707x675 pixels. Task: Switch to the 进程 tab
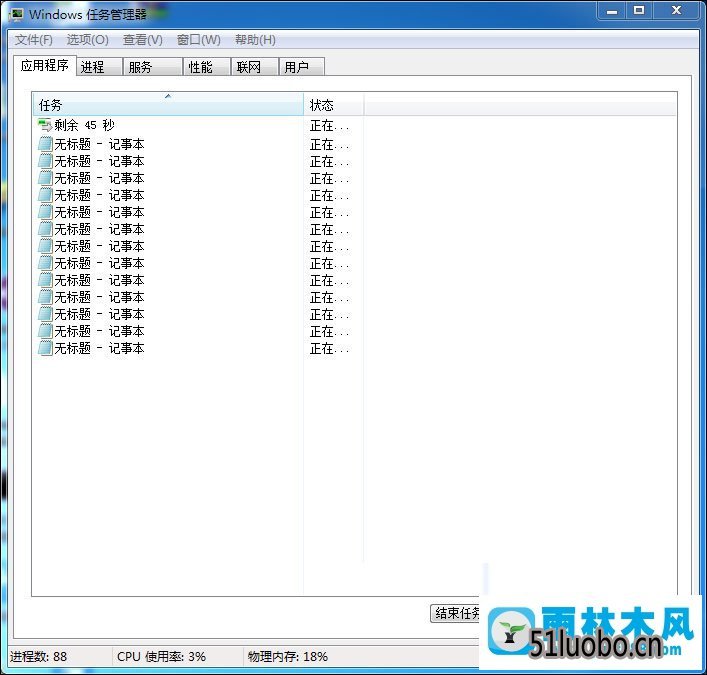click(100, 67)
